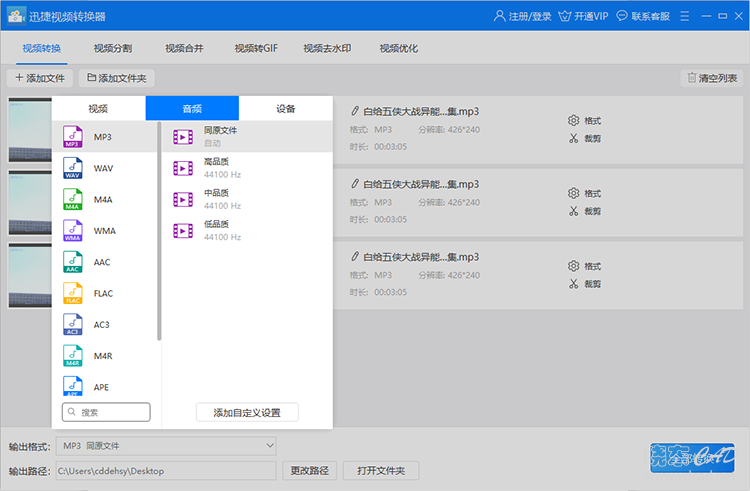Choose the 高品质 44100 Hz preset
This screenshot has height=491, width=750.
[247, 168]
